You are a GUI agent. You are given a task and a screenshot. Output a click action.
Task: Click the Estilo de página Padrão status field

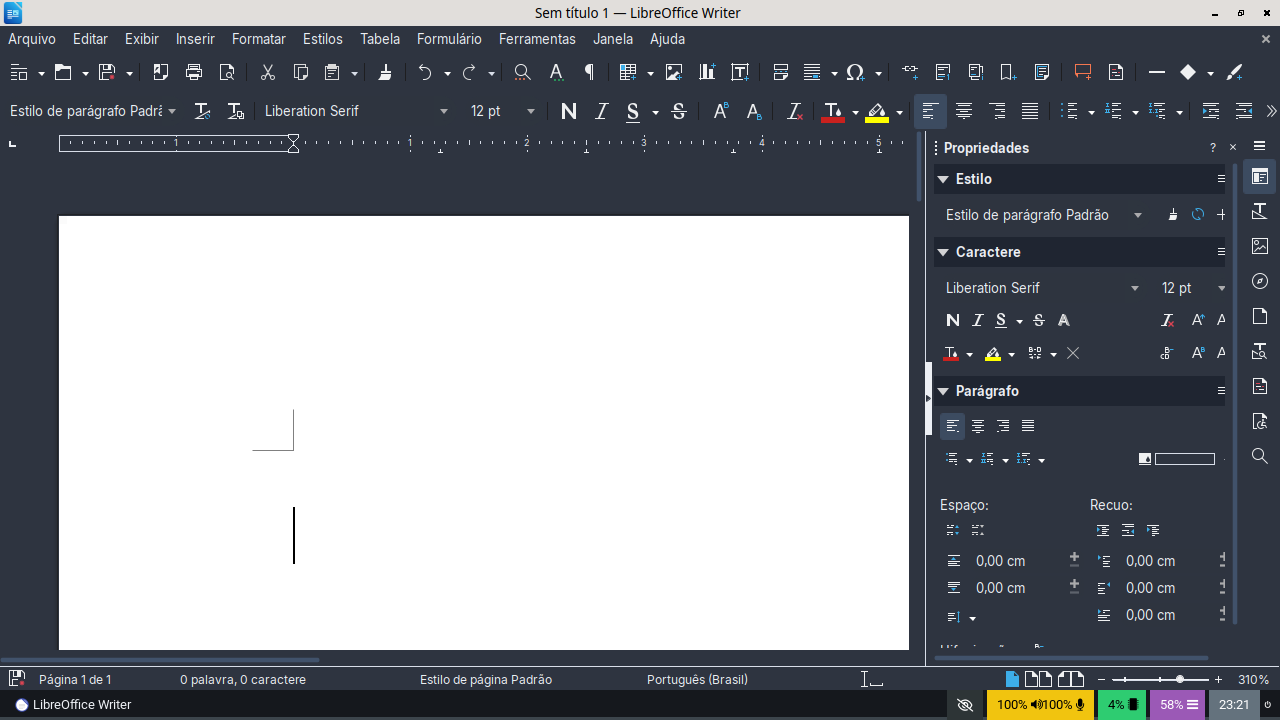[485, 680]
